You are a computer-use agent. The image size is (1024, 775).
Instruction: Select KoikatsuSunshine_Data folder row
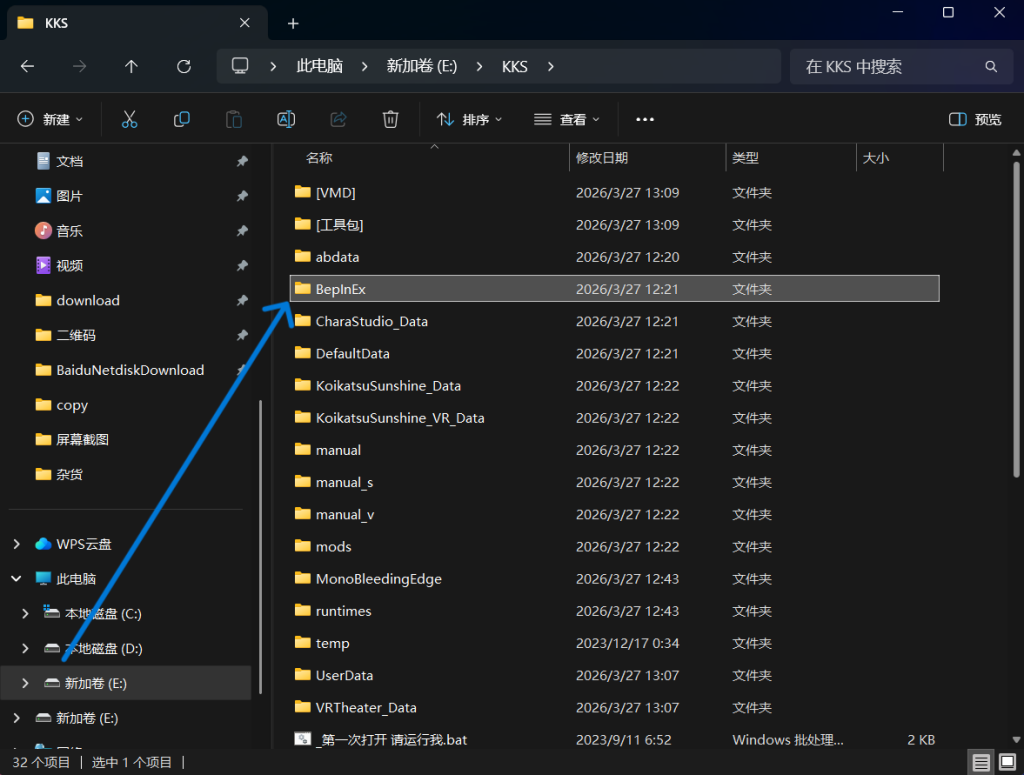click(x=615, y=385)
